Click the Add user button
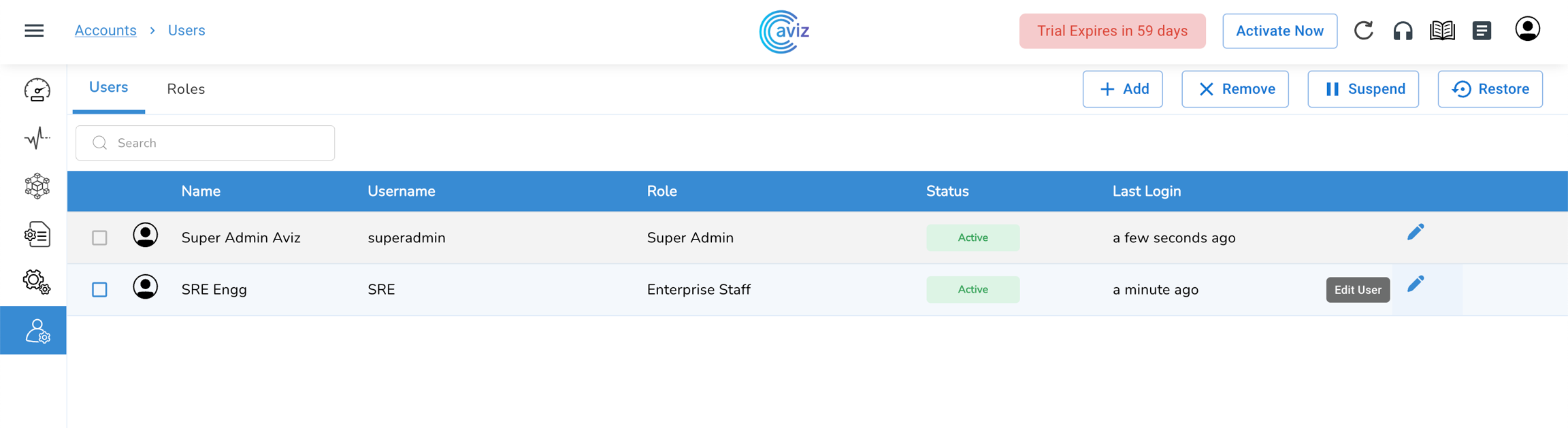The height and width of the screenshot is (428, 1568). pyautogui.click(x=1122, y=89)
